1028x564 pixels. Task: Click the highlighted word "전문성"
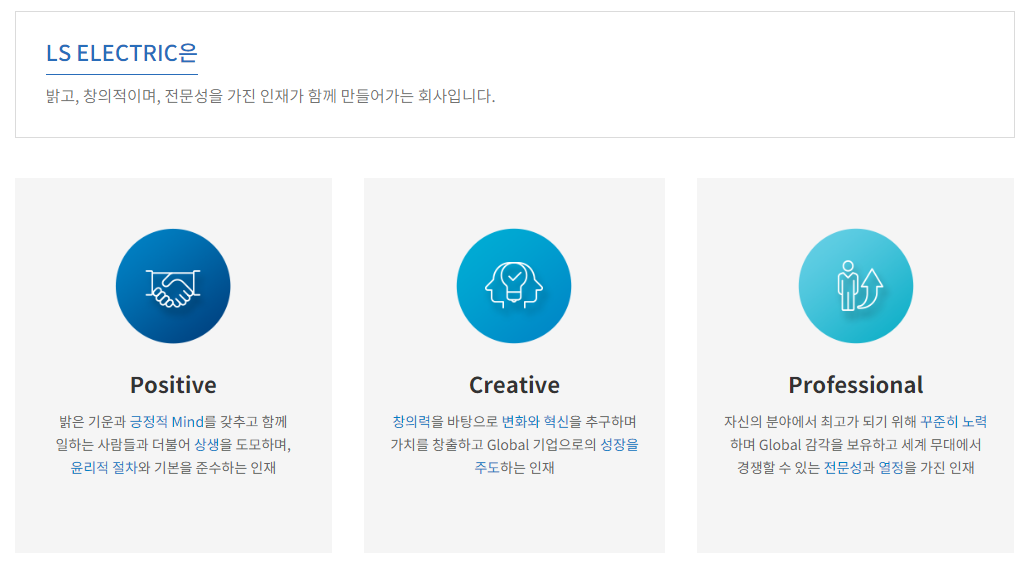(842, 468)
